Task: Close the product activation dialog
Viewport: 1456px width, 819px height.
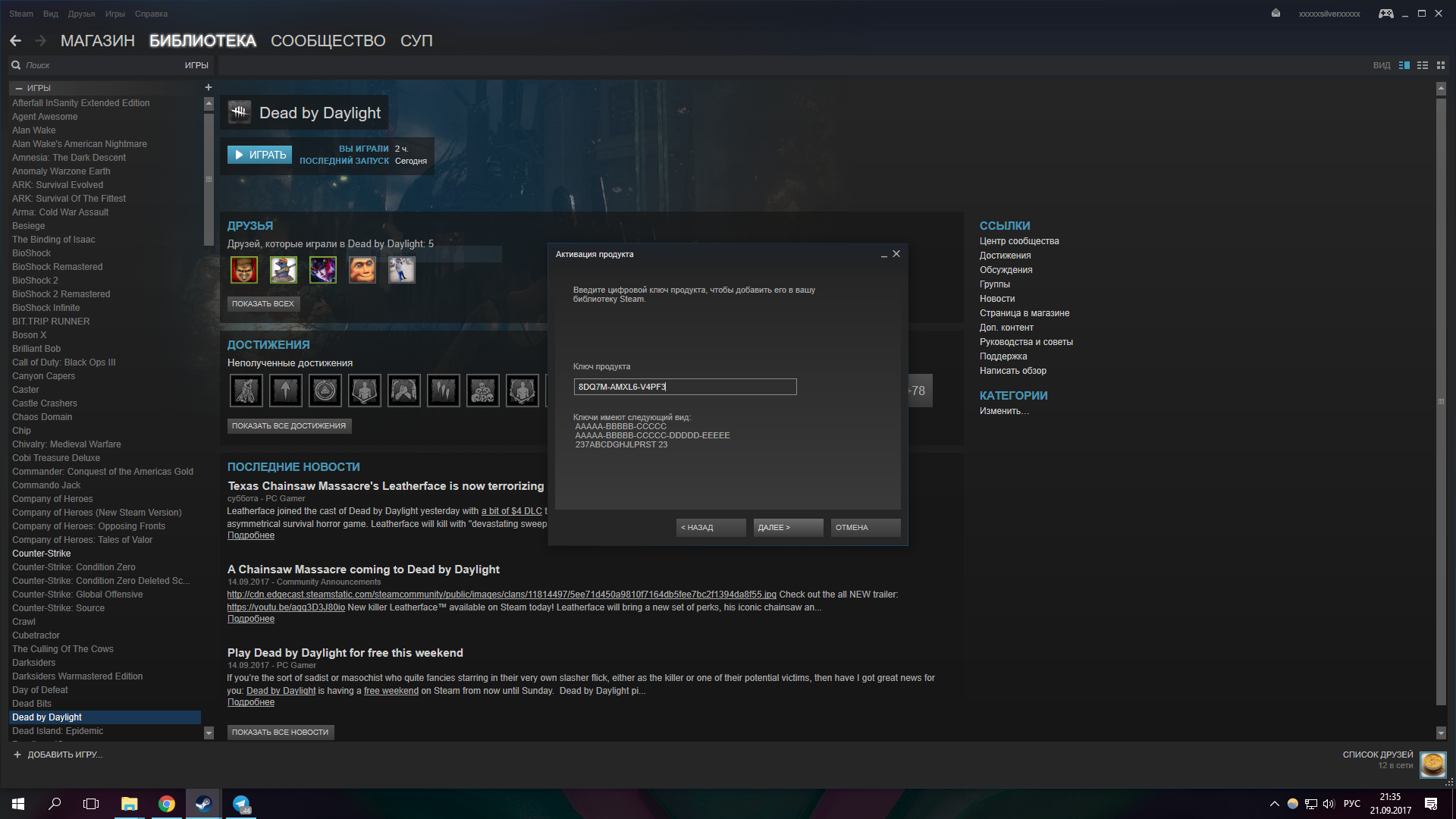Action: point(896,254)
